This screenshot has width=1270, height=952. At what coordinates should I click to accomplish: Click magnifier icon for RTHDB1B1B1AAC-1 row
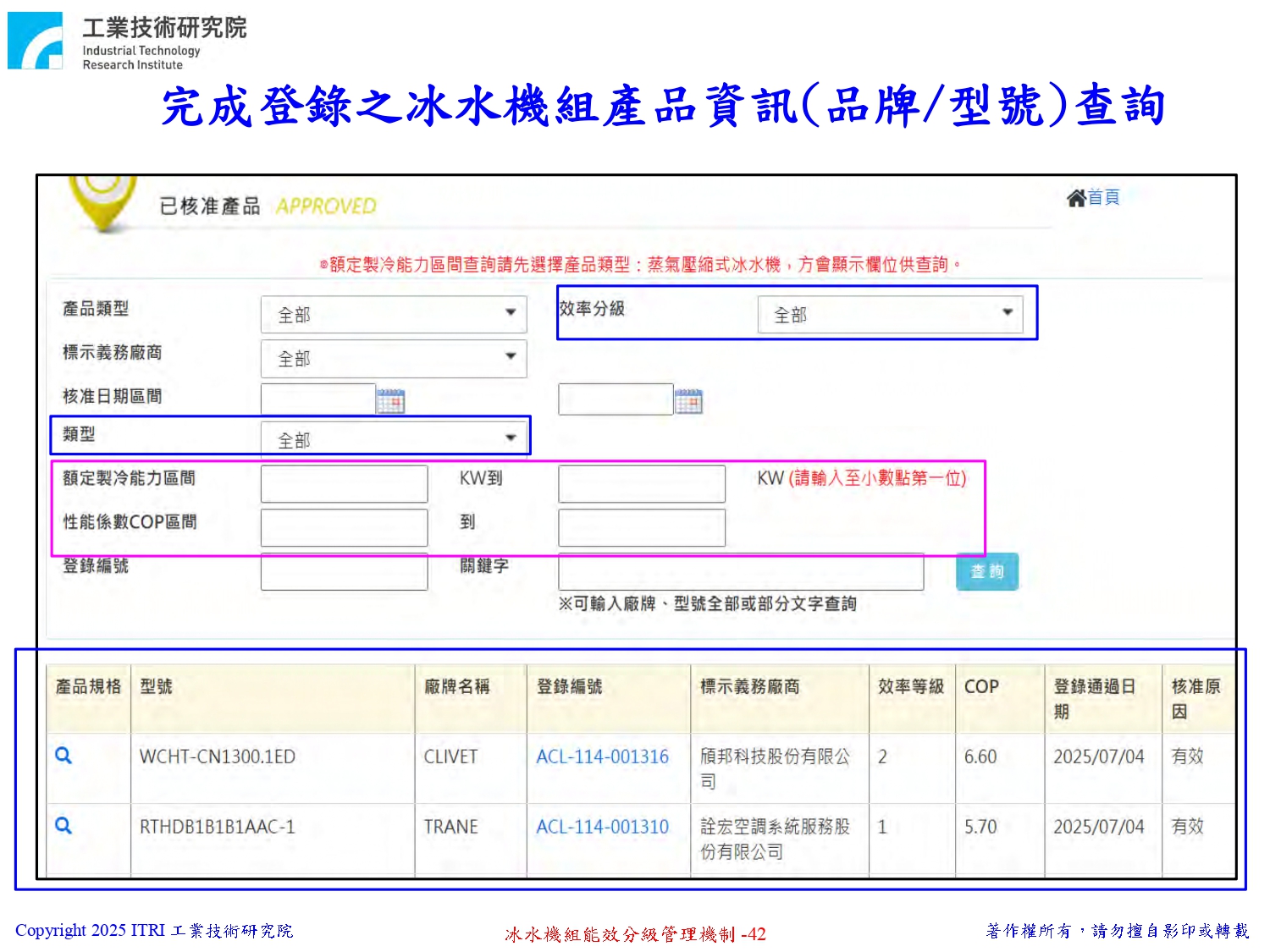[63, 825]
